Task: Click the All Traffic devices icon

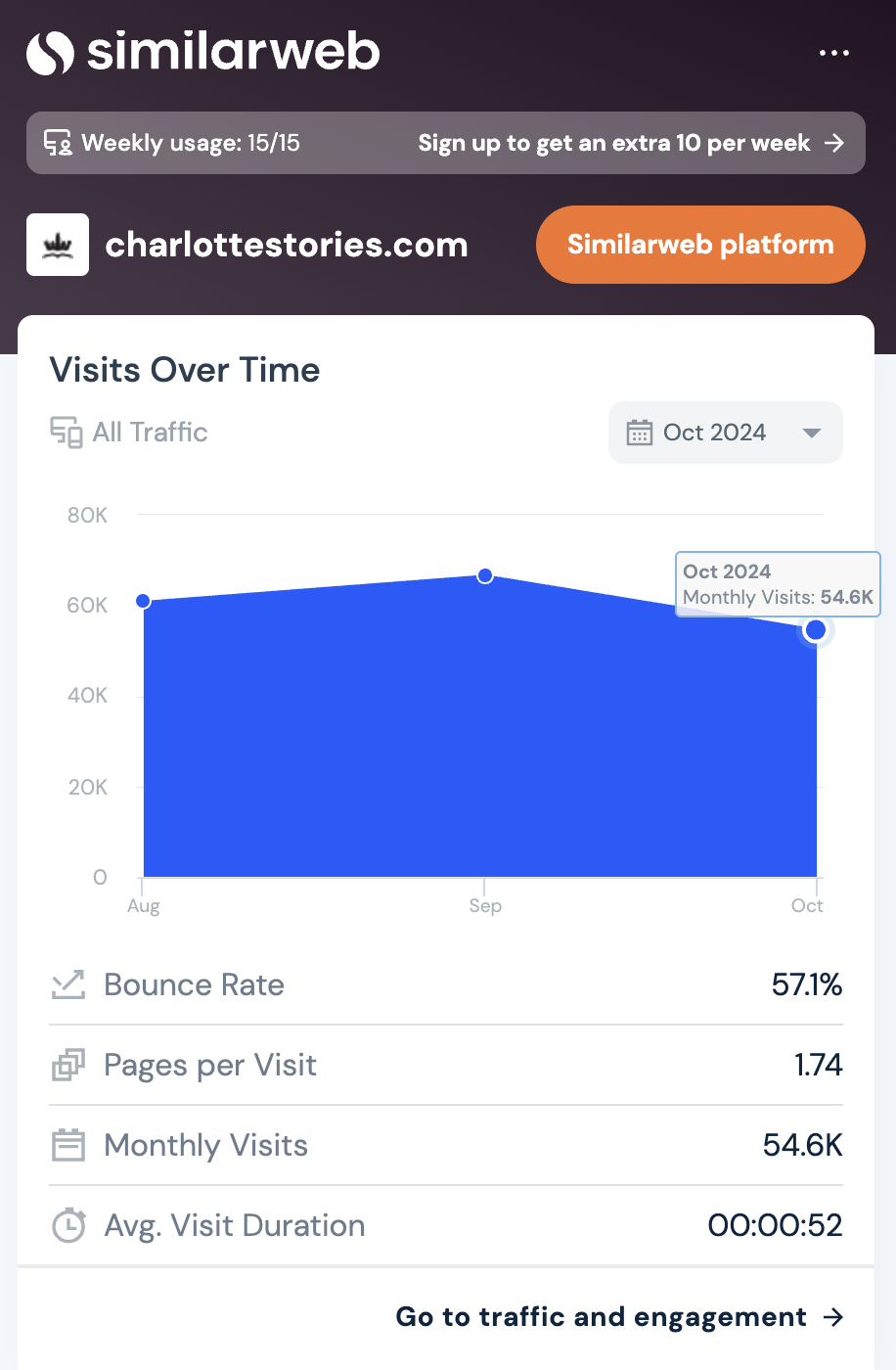Action: coord(67,433)
